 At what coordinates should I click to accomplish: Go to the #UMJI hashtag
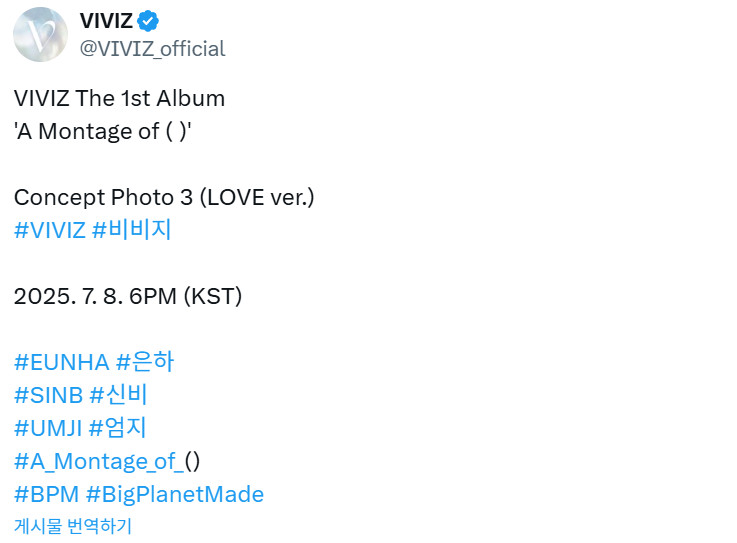click(x=48, y=428)
